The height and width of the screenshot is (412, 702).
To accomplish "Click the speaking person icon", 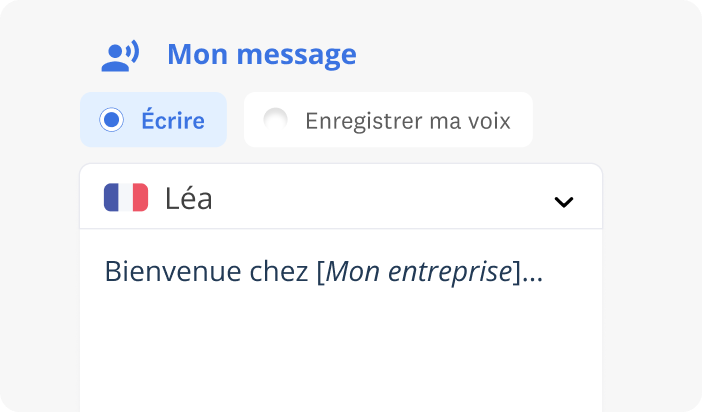I will point(120,55).
